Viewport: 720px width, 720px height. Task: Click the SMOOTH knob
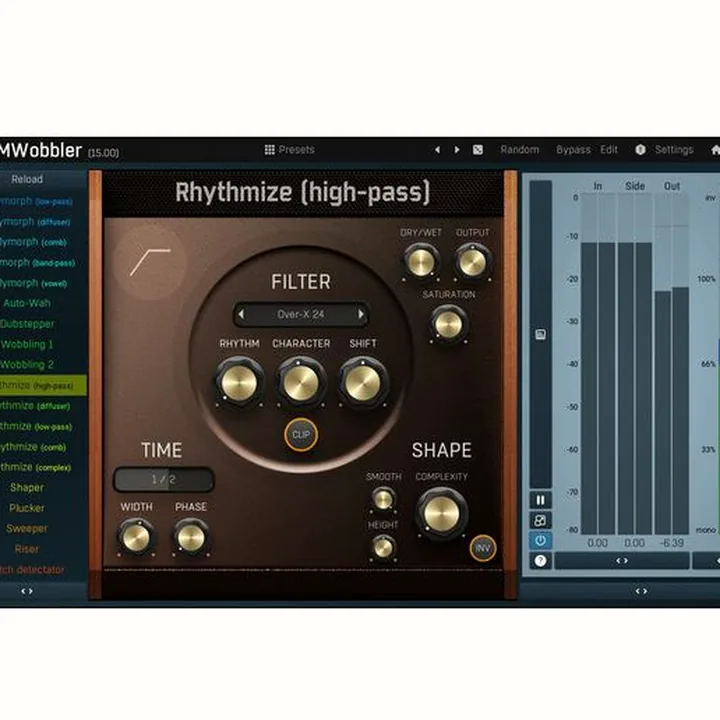point(383,500)
